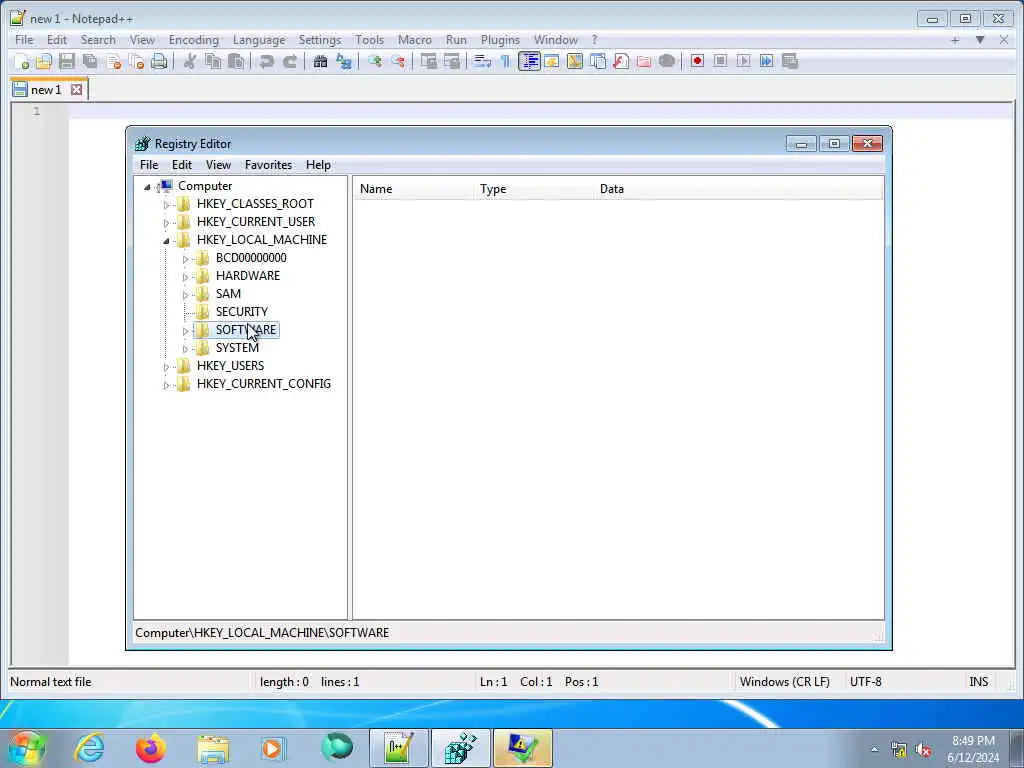Open the Function List toolbar icon
The width and height of the screenshot is (1024, 768).
click(621, 61)
